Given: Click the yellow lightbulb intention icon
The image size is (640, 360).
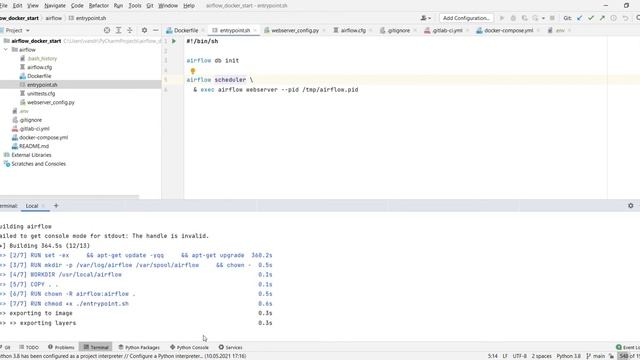Looking at the screenshot, I should tap(193, 71).
